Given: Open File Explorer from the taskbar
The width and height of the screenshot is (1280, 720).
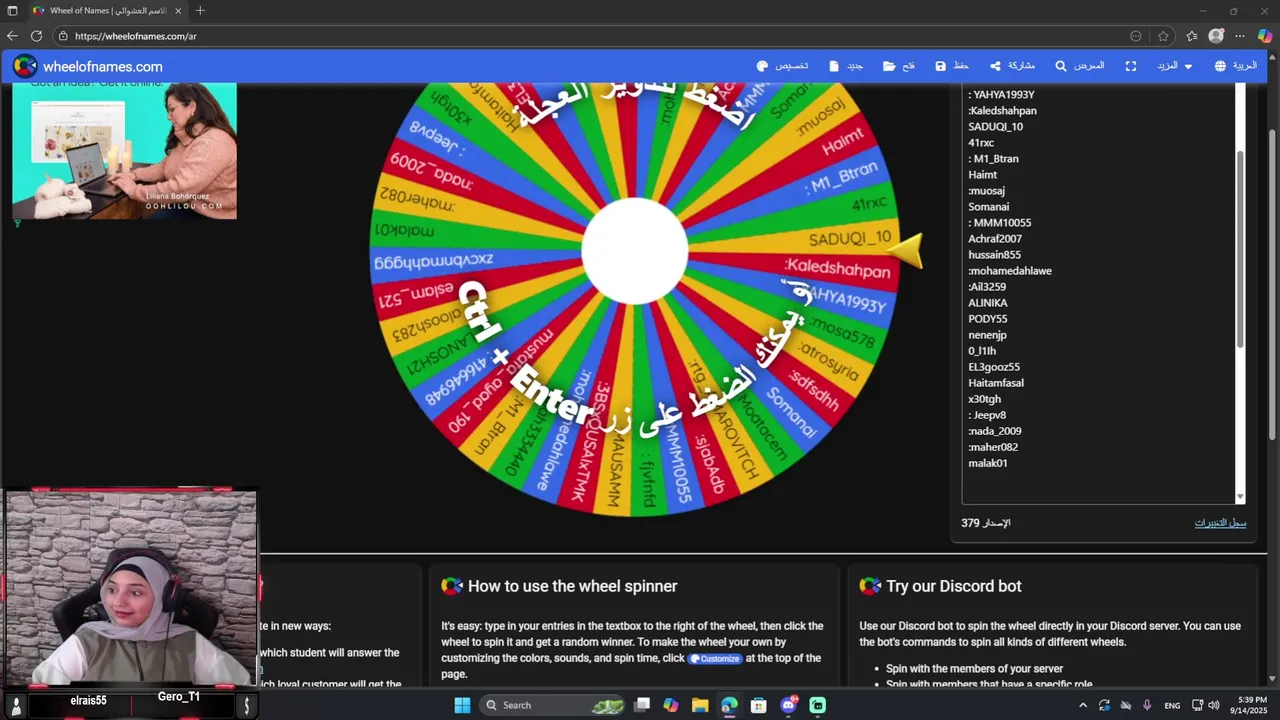Looking at the screenshot, I should (700, 705).
